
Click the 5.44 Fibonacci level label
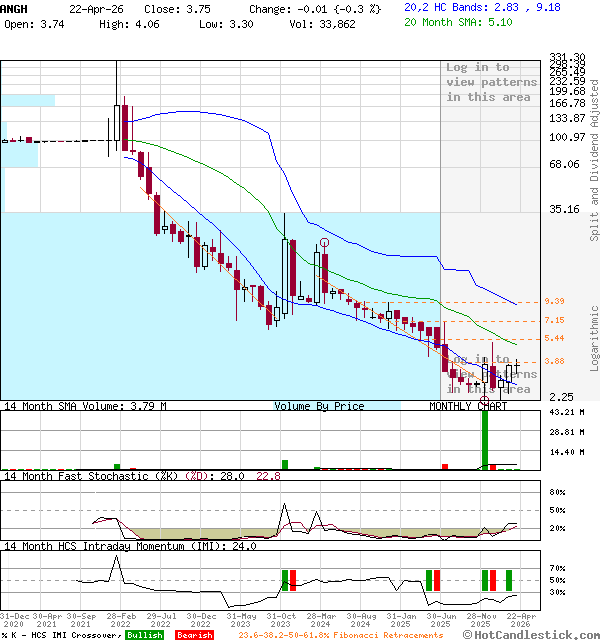pyautogui.click(x=555, y=339)
